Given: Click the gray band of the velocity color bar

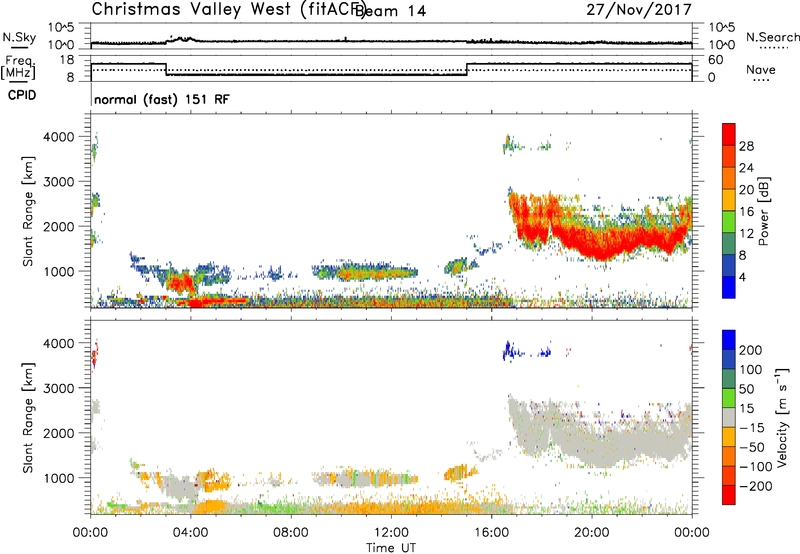Looking at the screenshot, I should click(x=729, y=418).
